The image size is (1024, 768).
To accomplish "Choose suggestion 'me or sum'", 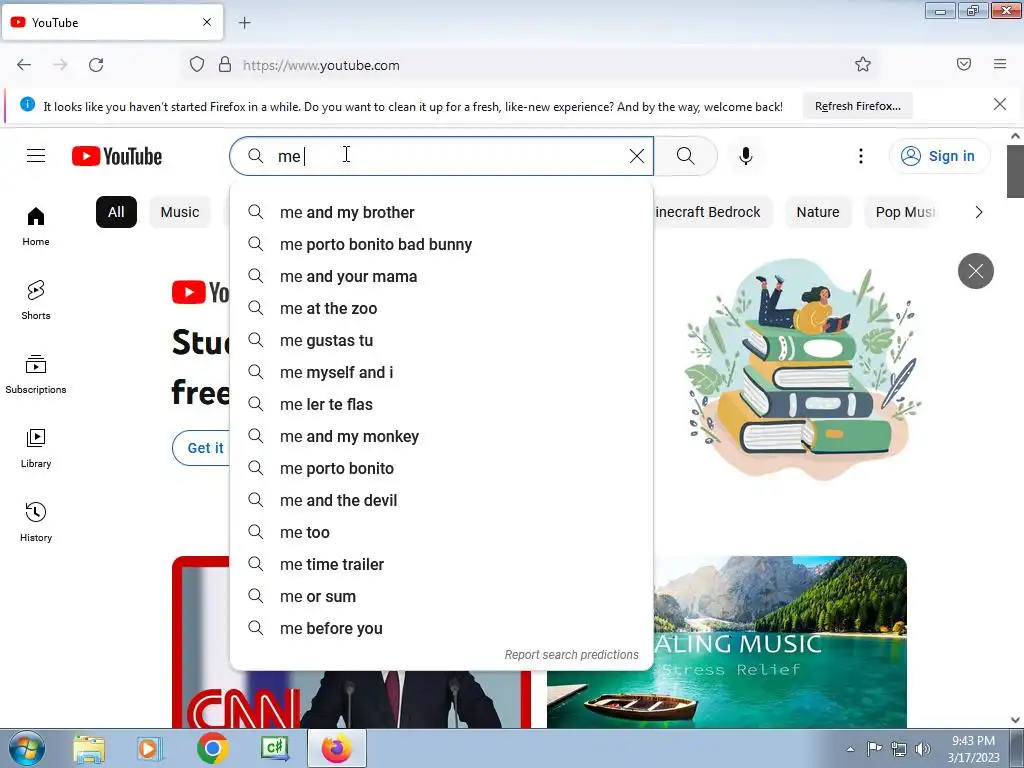I will 441,596.
